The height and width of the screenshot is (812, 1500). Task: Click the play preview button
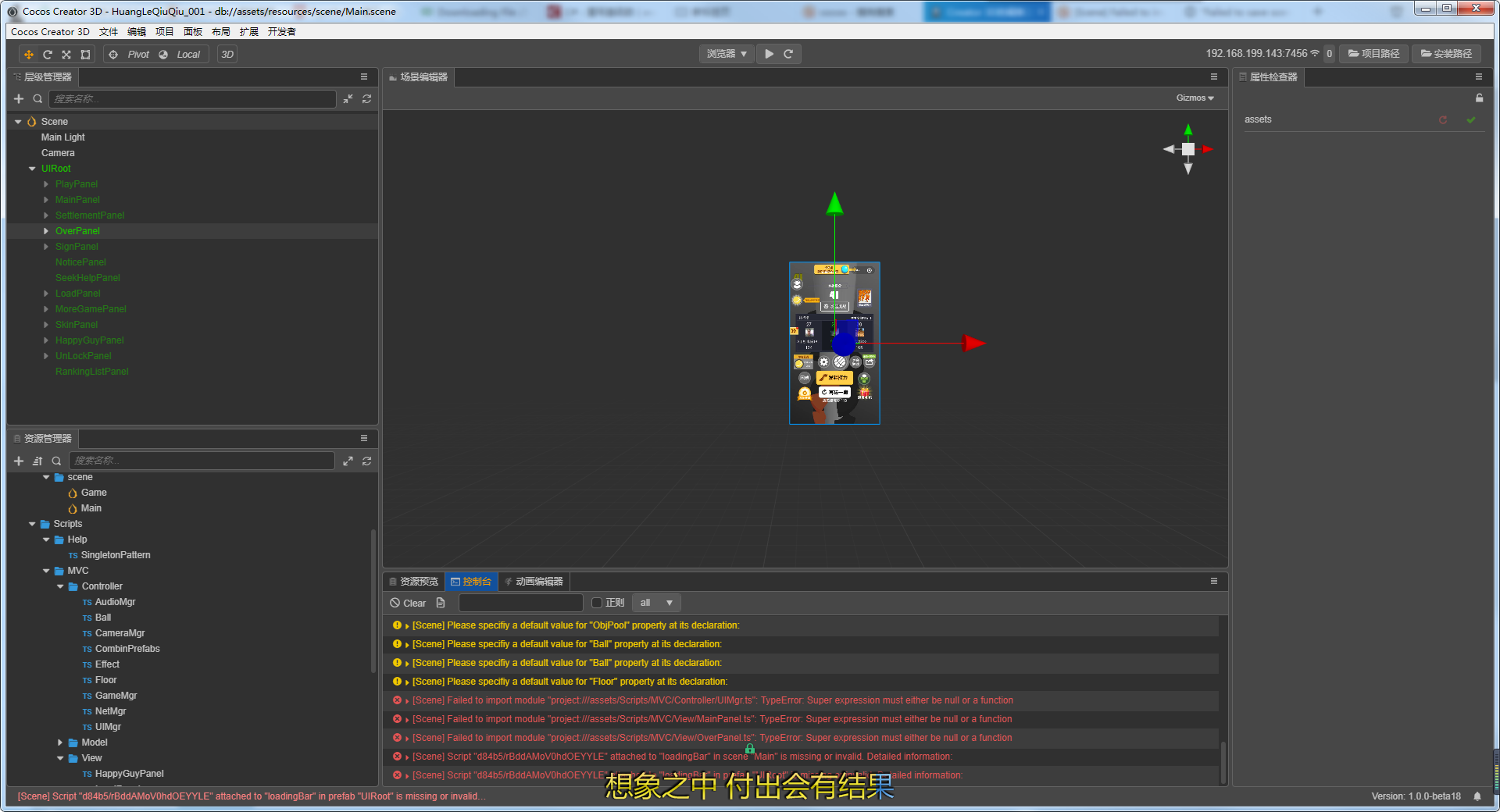(770, 54)
